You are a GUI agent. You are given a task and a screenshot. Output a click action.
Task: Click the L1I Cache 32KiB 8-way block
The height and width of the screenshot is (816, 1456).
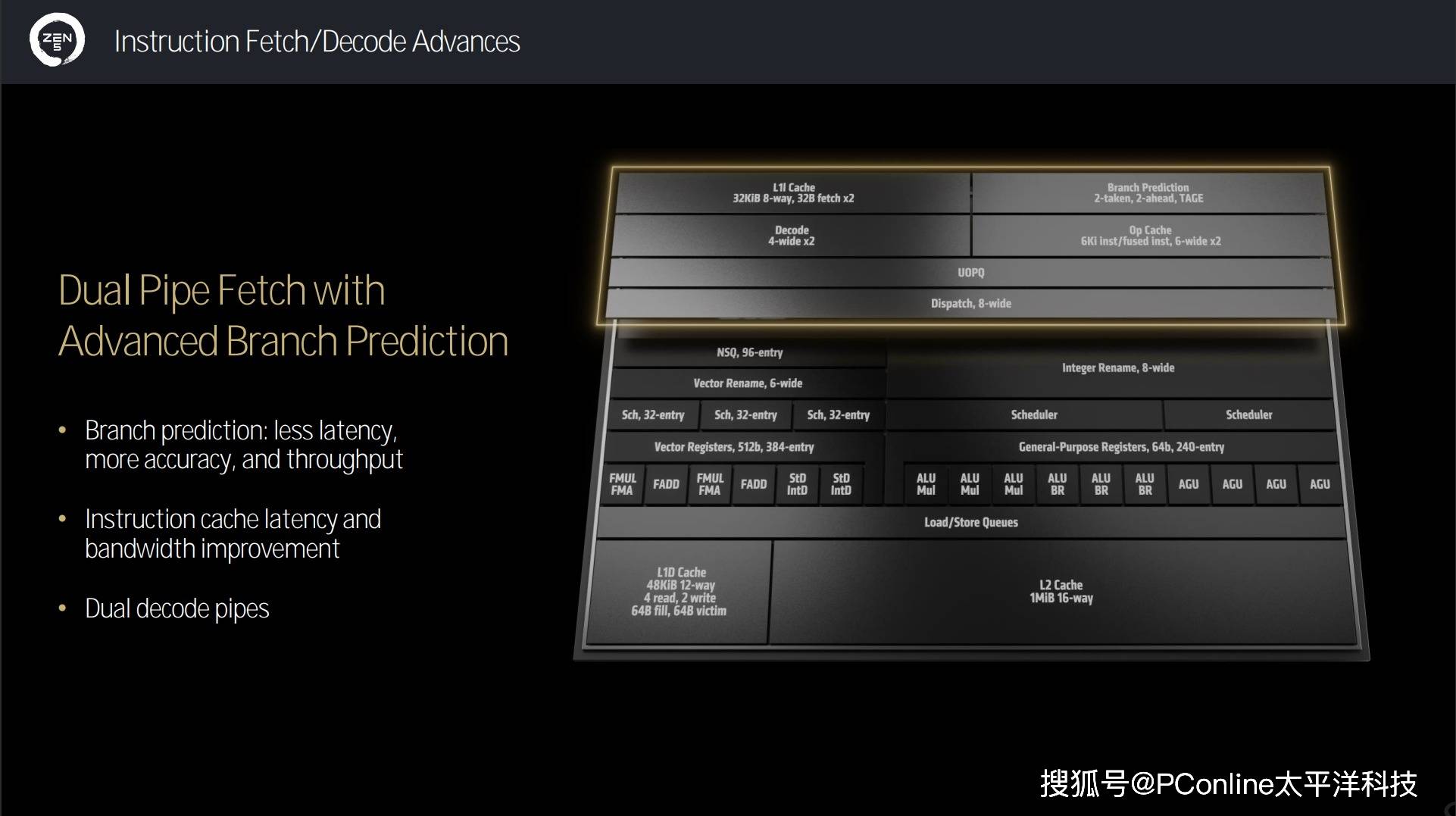[x=792, y=193]
